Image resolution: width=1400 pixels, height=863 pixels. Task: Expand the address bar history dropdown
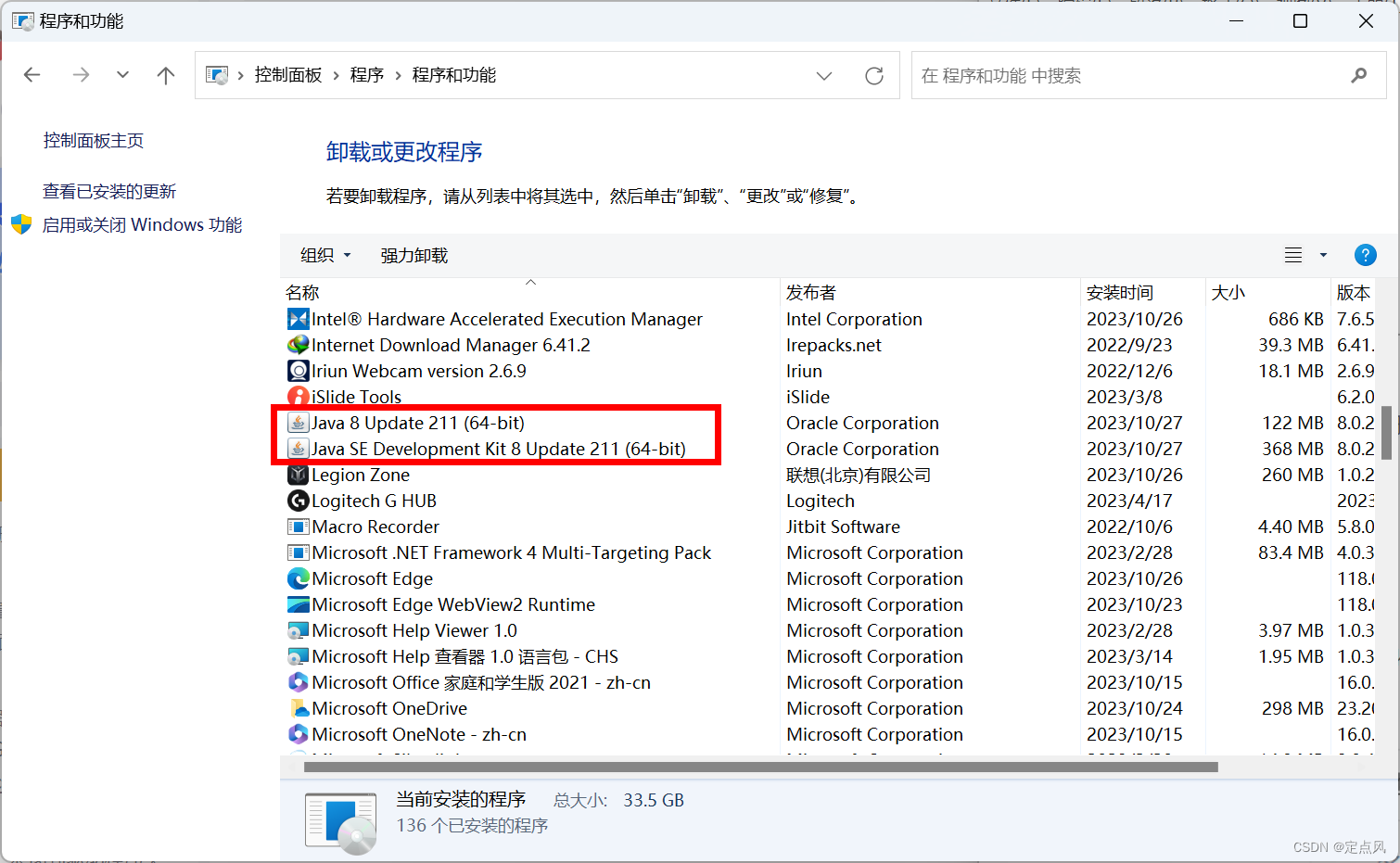click(x=824, y=76)
